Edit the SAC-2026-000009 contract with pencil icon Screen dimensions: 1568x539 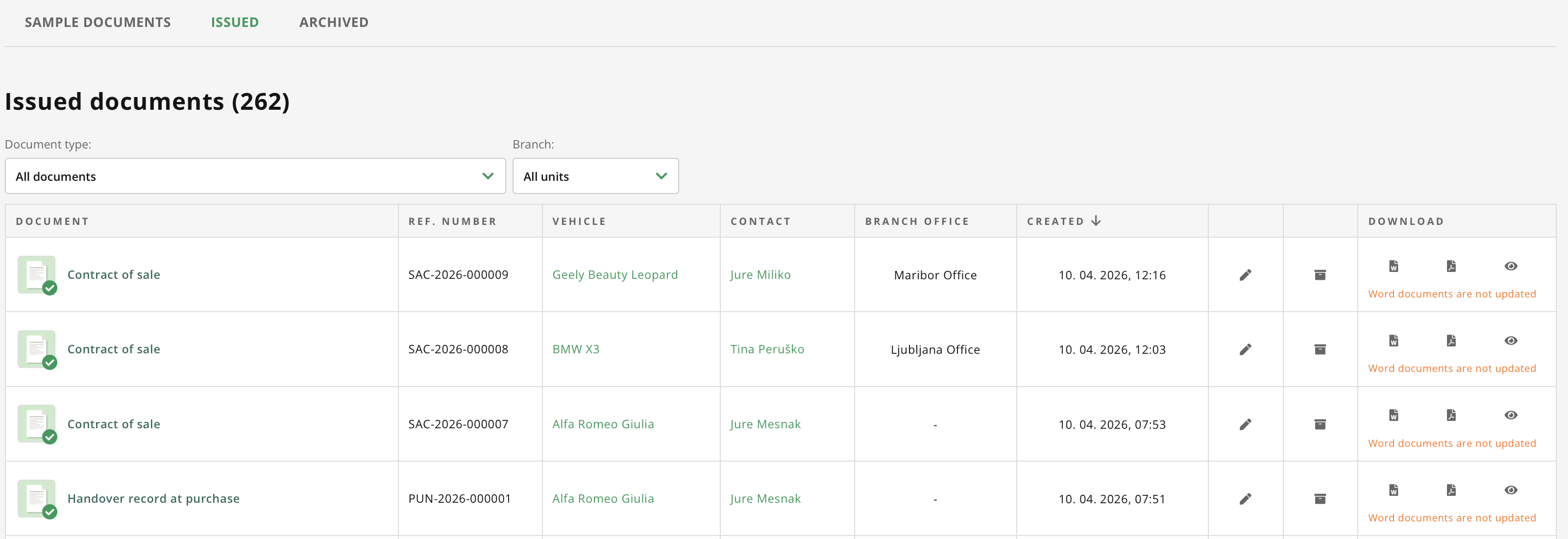(x=1246, y=275)
